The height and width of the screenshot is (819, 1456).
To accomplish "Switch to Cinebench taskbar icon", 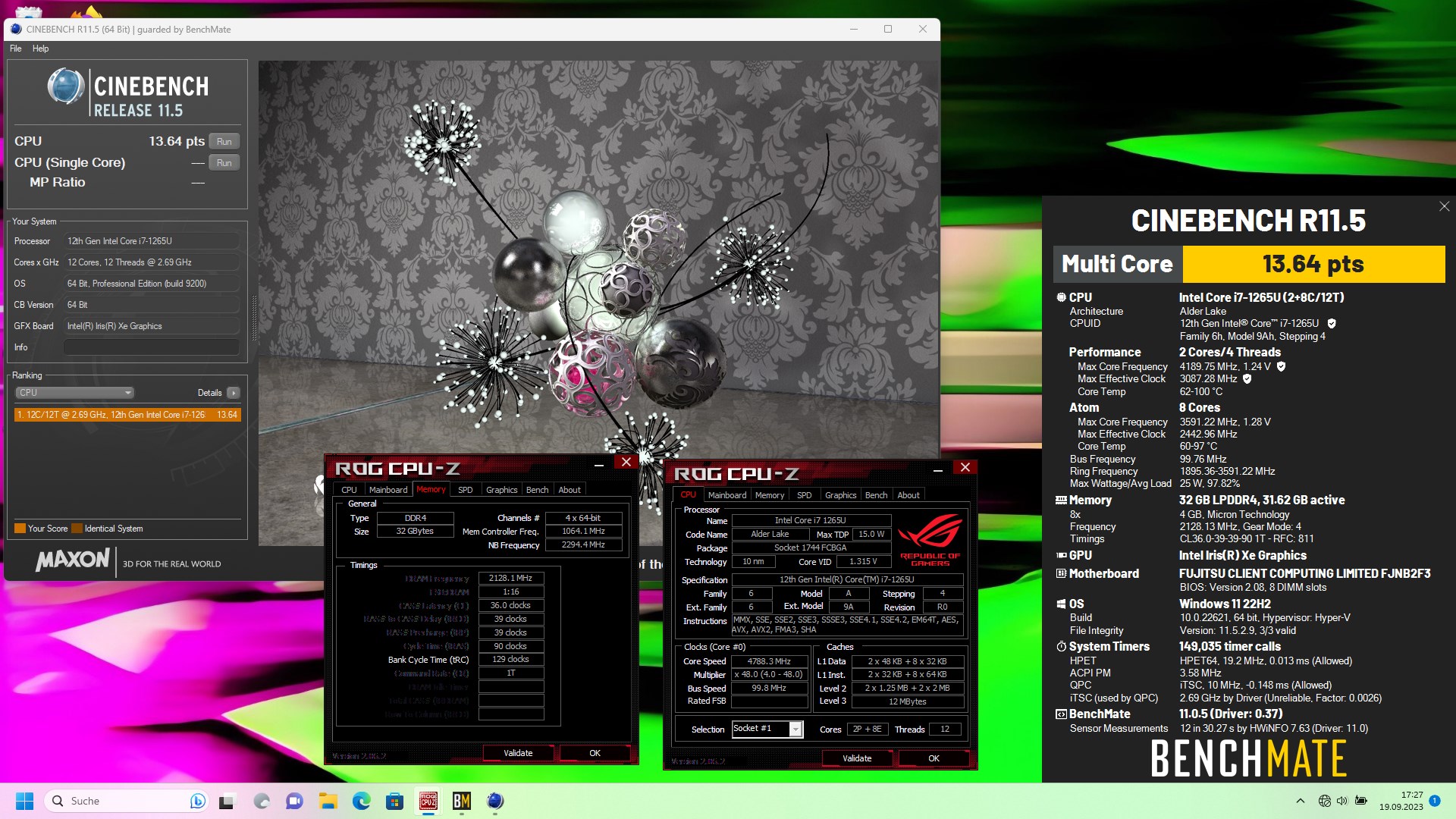I will click(495, 801).
